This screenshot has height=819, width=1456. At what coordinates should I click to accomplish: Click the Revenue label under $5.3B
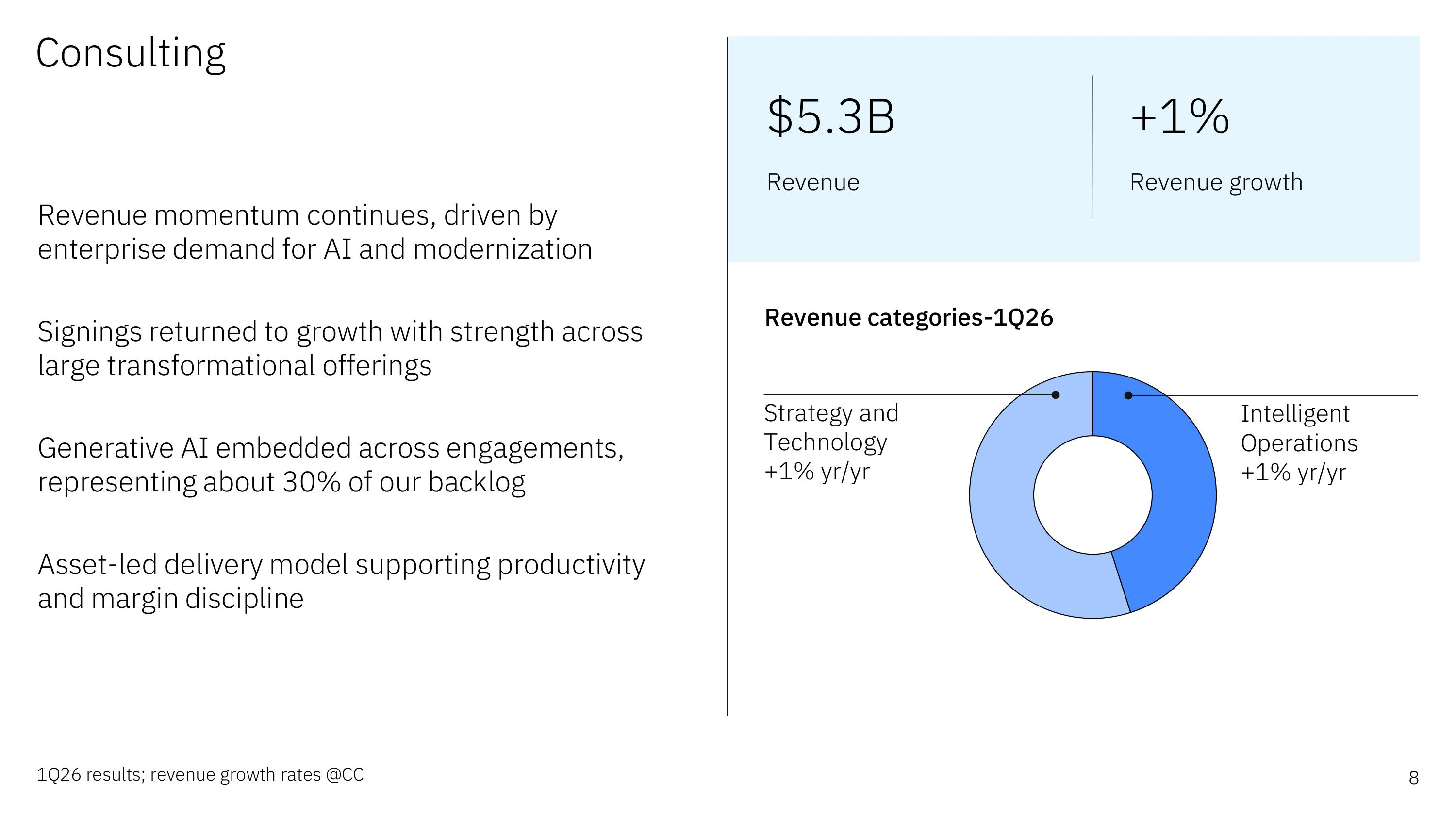tap(812, 182)
